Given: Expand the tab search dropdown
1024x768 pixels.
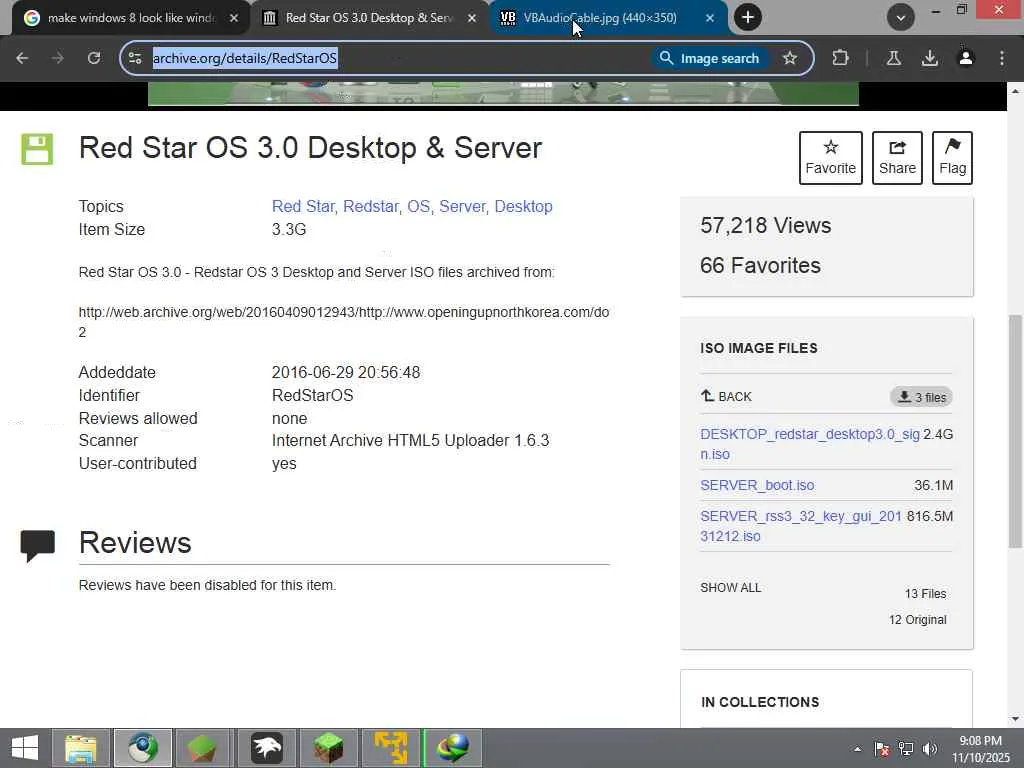Looking at the screenshot, I should (x=901, y=17).
